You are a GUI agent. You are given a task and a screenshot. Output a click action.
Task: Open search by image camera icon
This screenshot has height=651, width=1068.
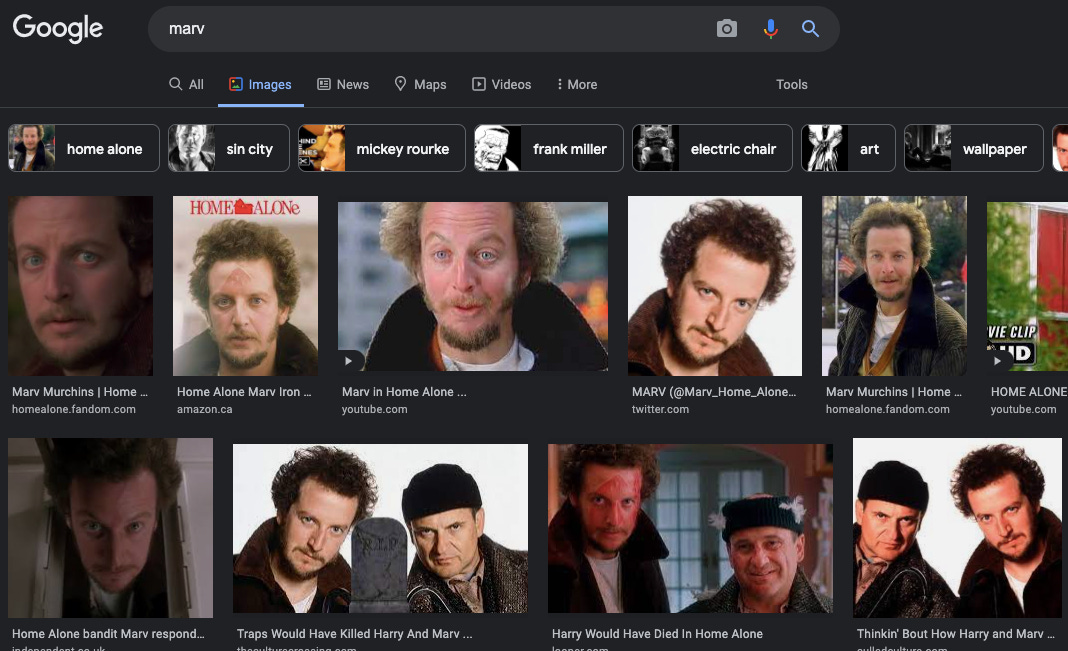click(x=727, y=29)
